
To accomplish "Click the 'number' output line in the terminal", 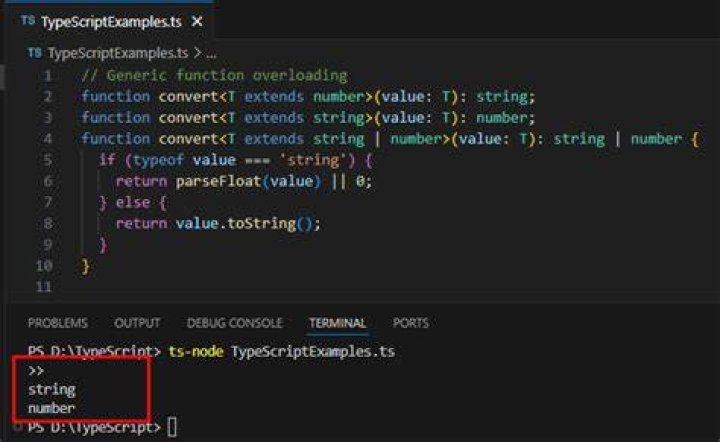I will click(x=51, y=408).
